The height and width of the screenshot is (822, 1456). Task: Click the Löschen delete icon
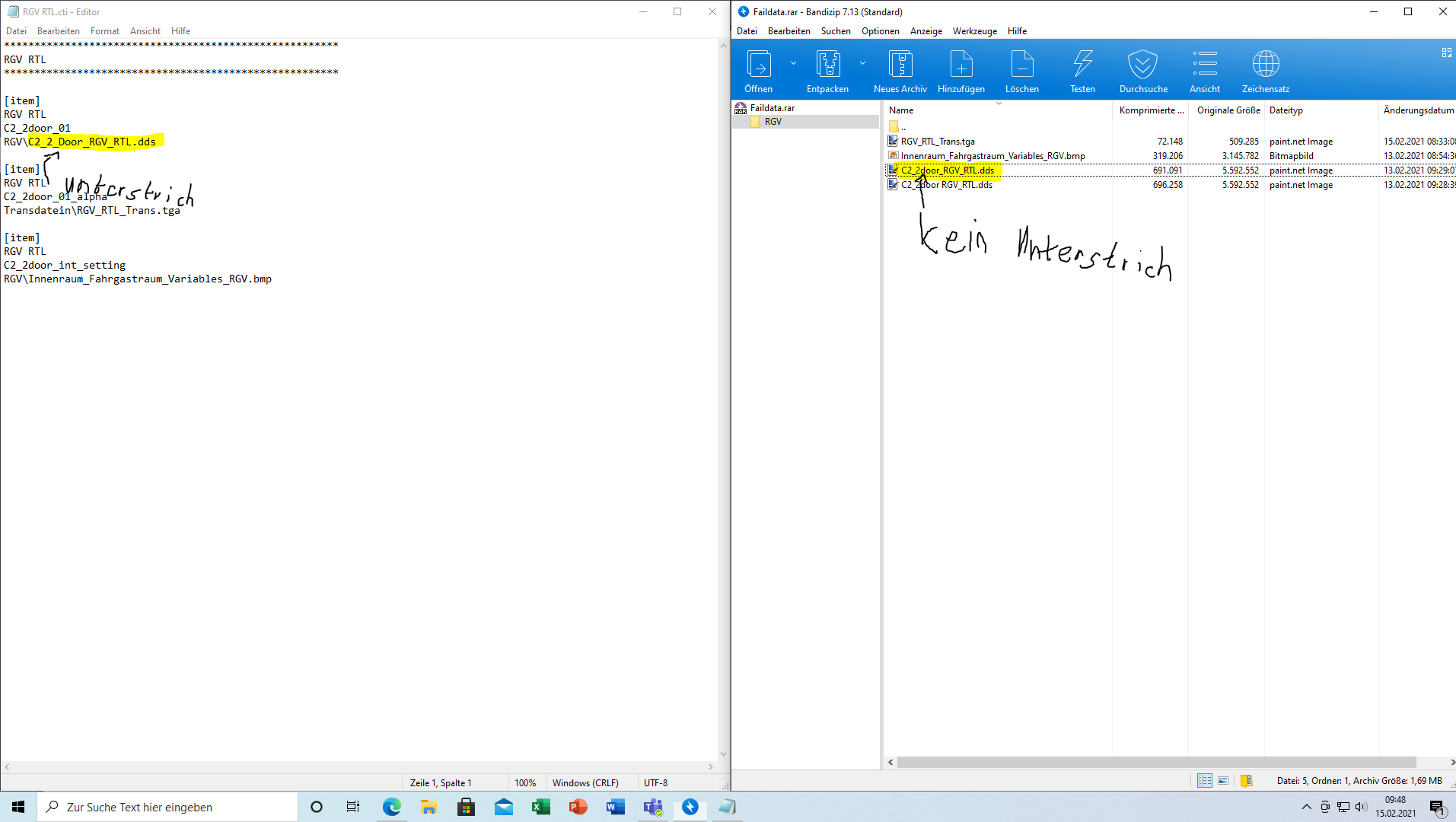click(x=1021, y=65)
